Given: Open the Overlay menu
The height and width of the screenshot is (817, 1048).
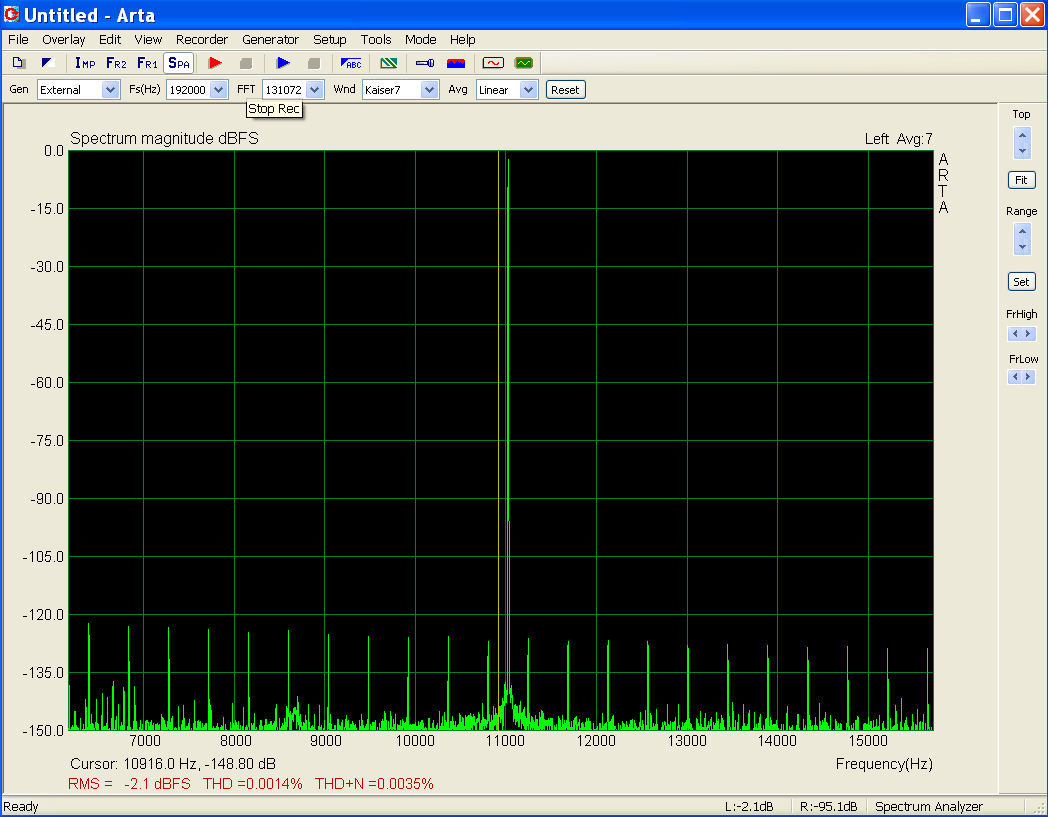Looking at the screenshot, I should pyautogui.click(x=63, y=39).
